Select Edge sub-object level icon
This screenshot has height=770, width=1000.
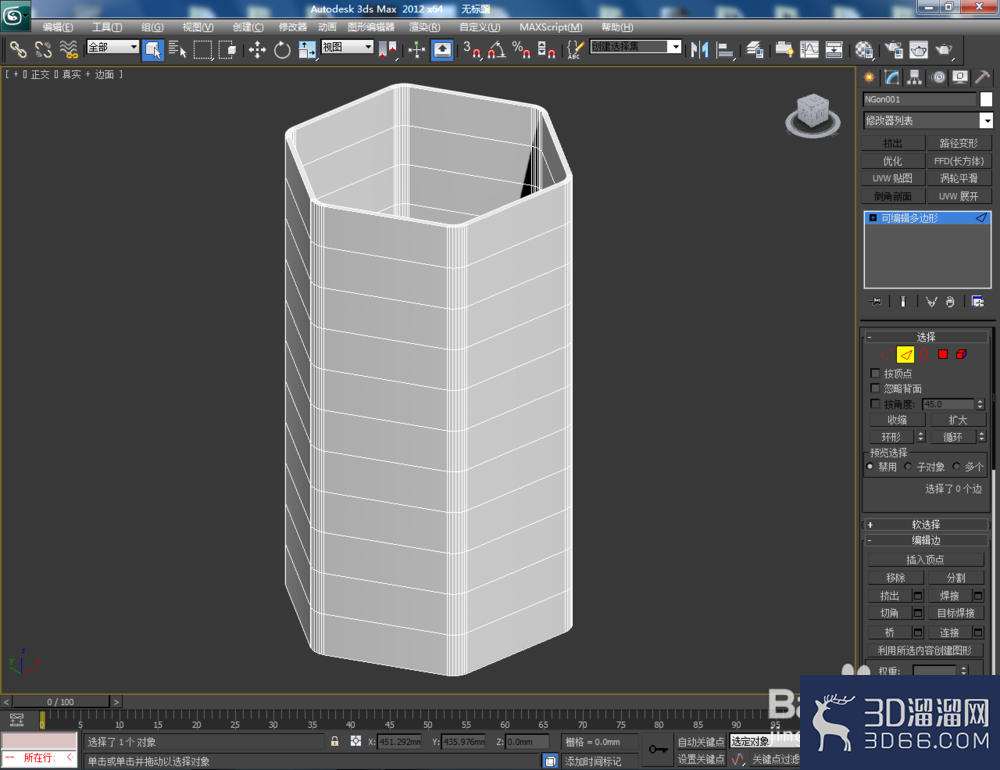tap(905, 354)
